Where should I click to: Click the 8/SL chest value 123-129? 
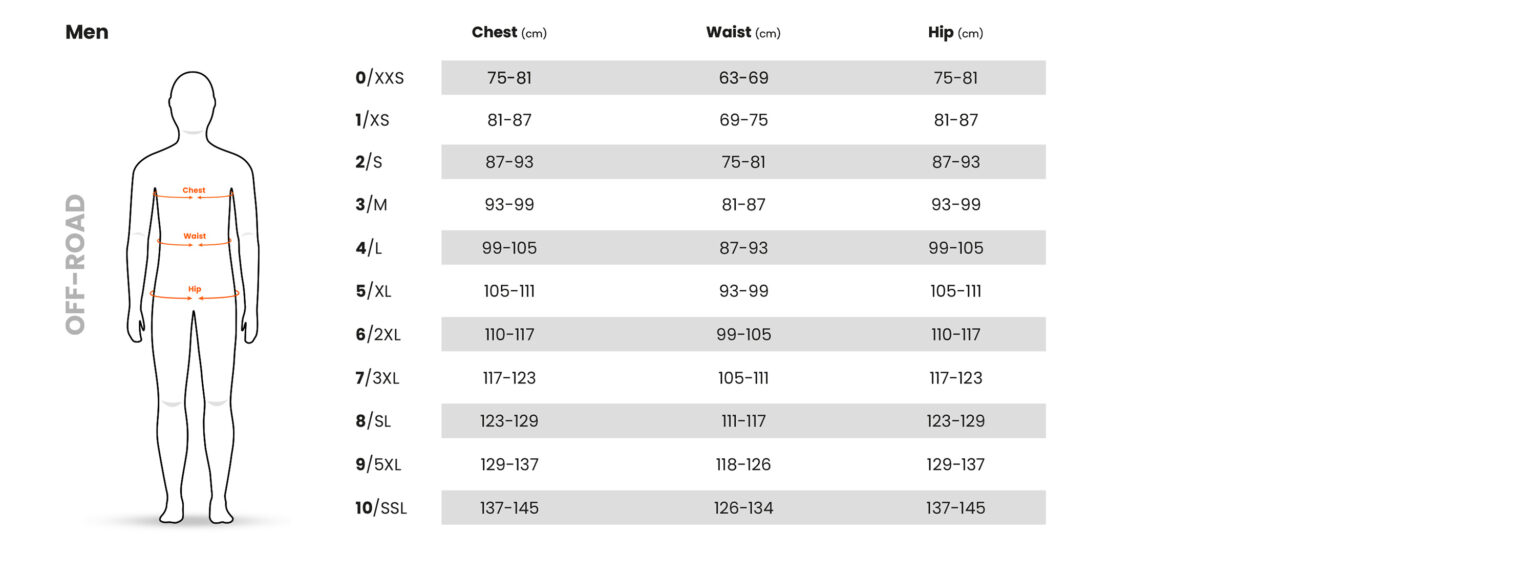tap(508, 421)
